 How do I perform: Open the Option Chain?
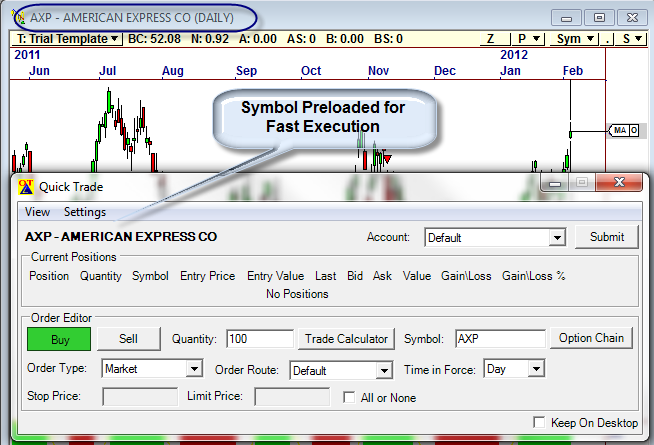point(591,338)
